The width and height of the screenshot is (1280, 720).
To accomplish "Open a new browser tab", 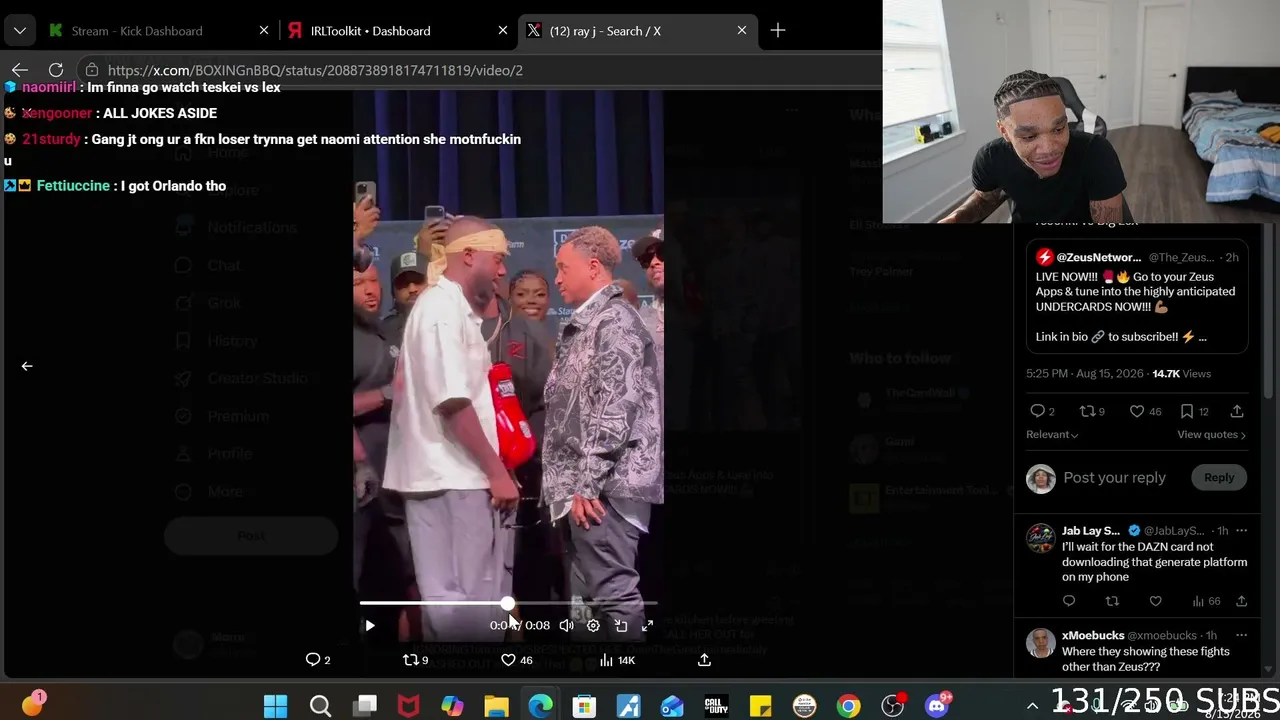I will 778,31.
